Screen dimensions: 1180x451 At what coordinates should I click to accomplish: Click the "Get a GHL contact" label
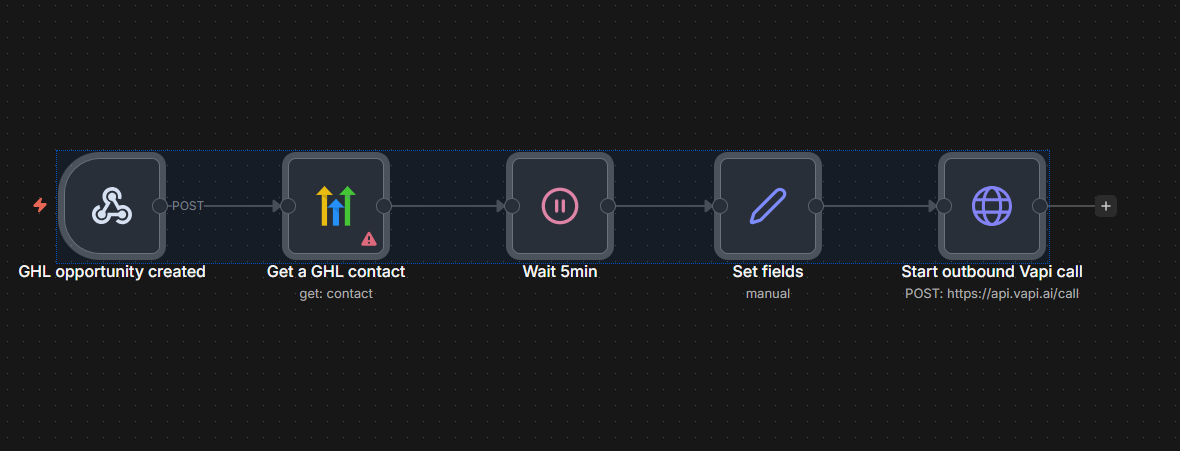coord(336,271)
